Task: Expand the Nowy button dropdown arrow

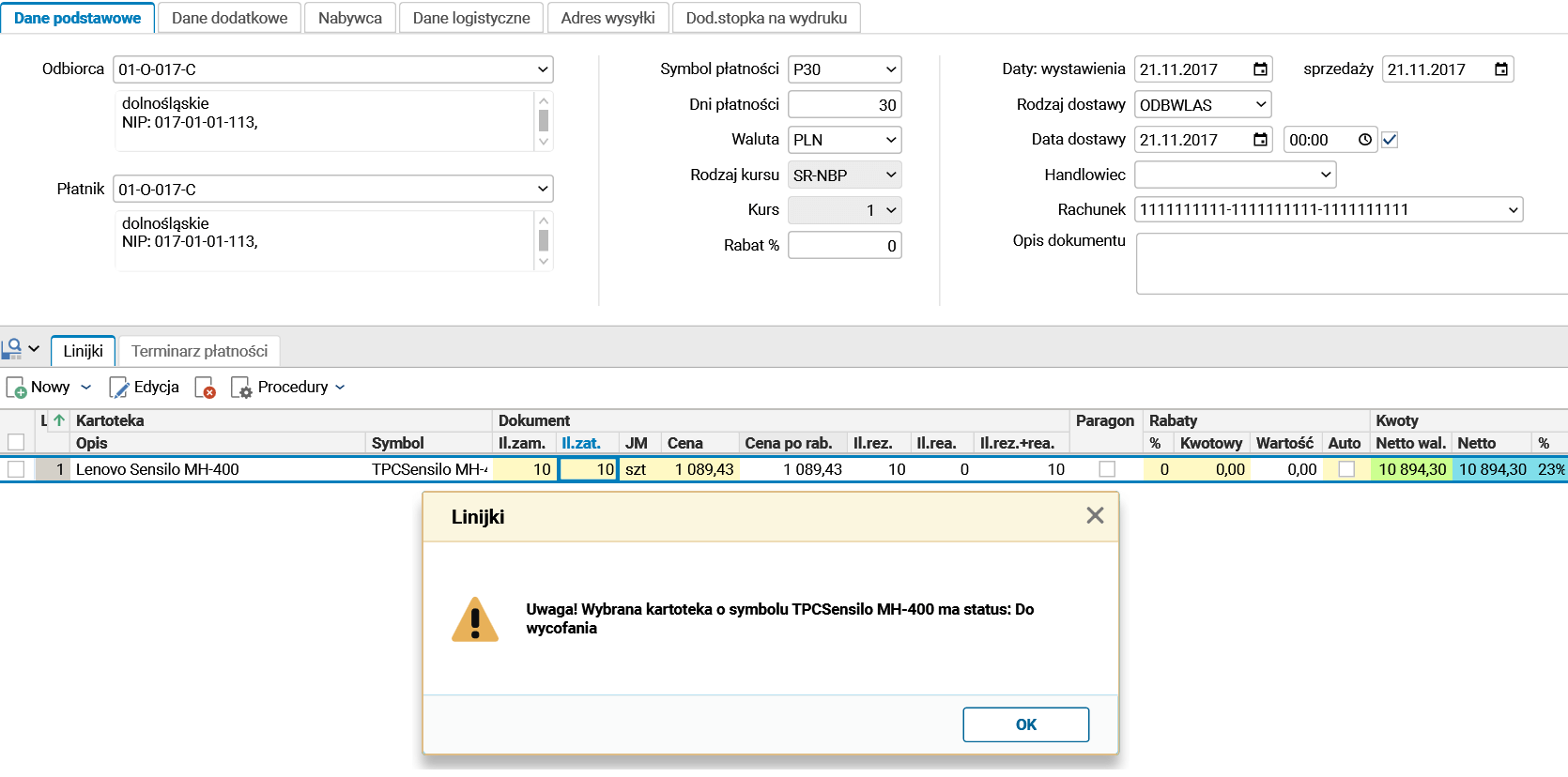Action: tap(86, 388)
